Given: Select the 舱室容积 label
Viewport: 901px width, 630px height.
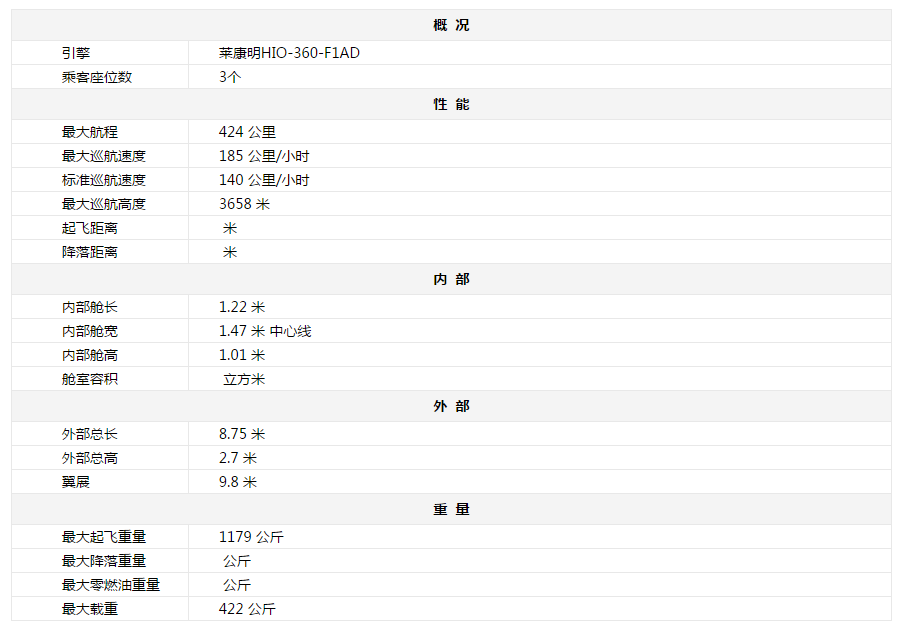Looking at the screenshot, I should click(90, 379).
